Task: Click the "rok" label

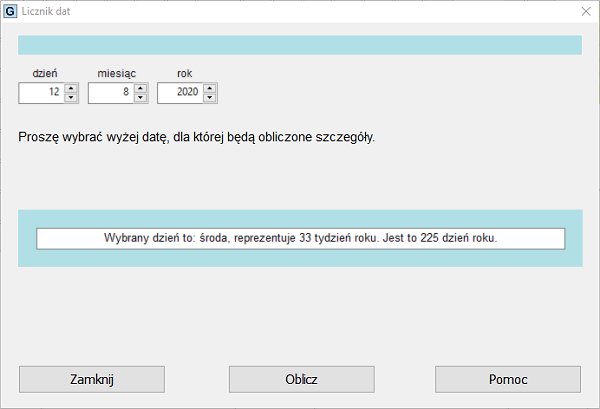Action: click(185, 72)
